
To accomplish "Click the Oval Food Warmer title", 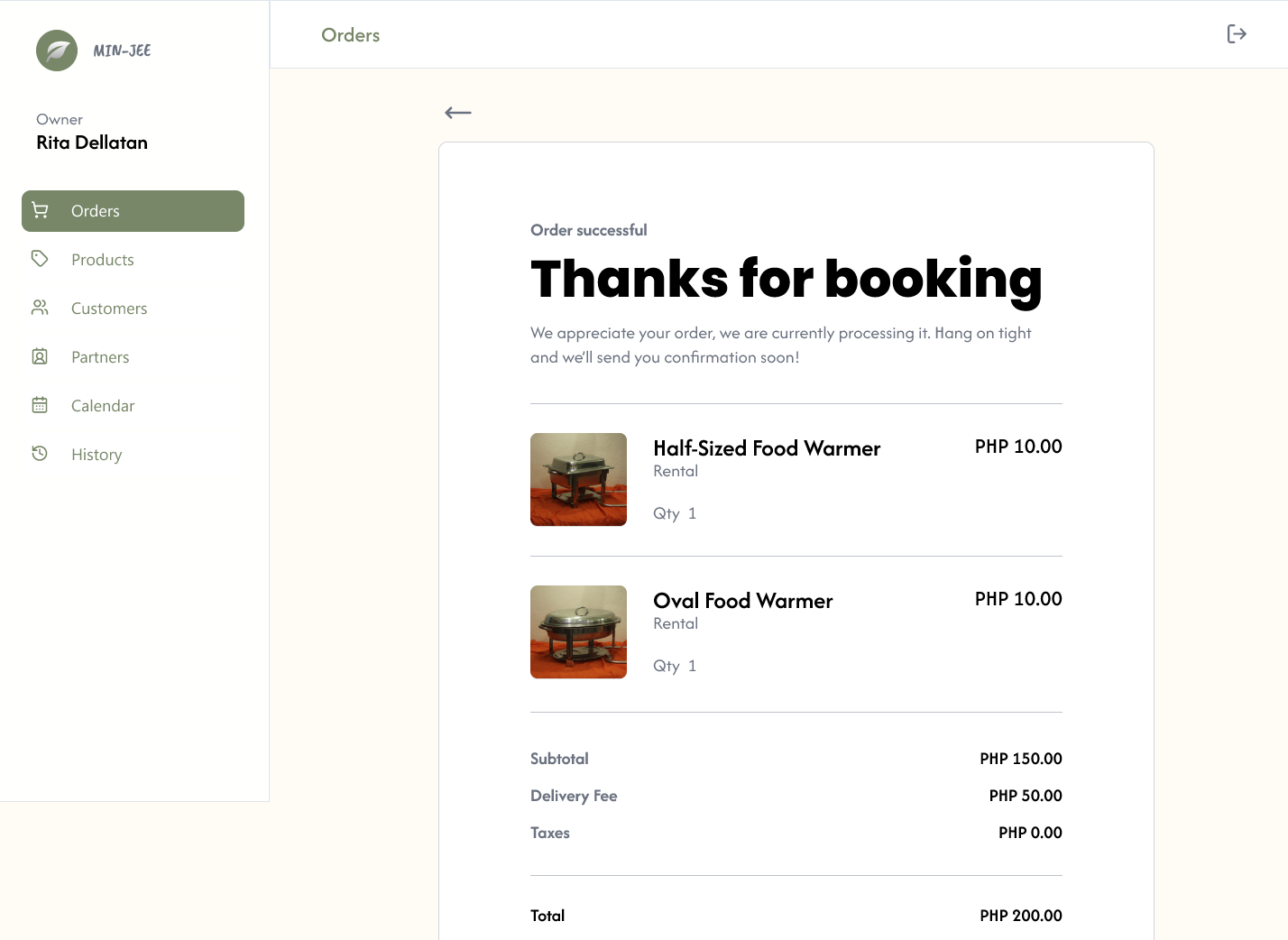I will point(742,601).
